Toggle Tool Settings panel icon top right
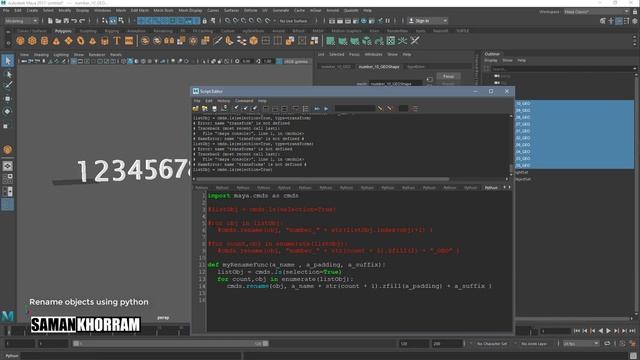The width and height of the screenshot is (640, 360). point(627,21)
